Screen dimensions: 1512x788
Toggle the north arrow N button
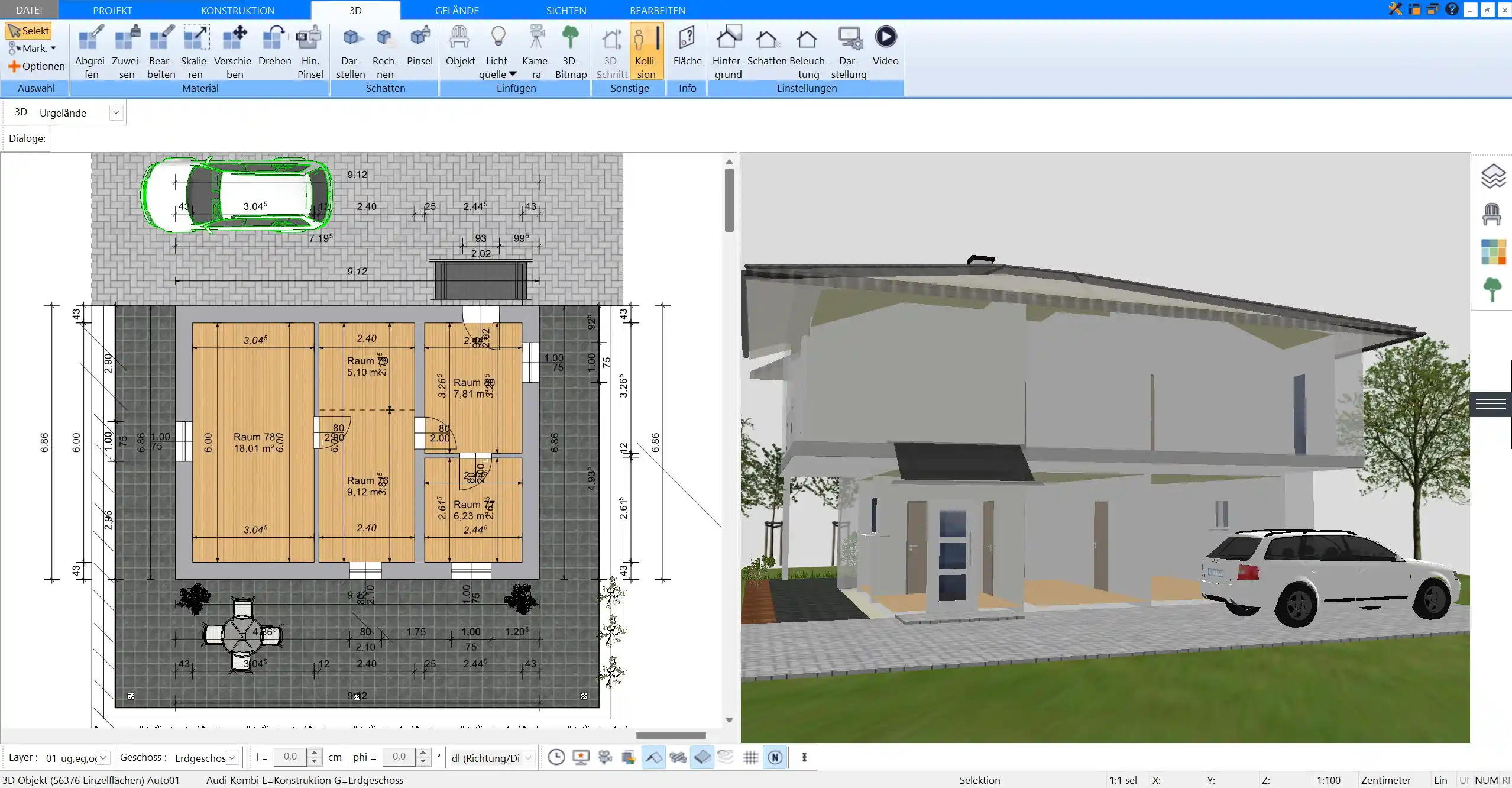point(775,757)
